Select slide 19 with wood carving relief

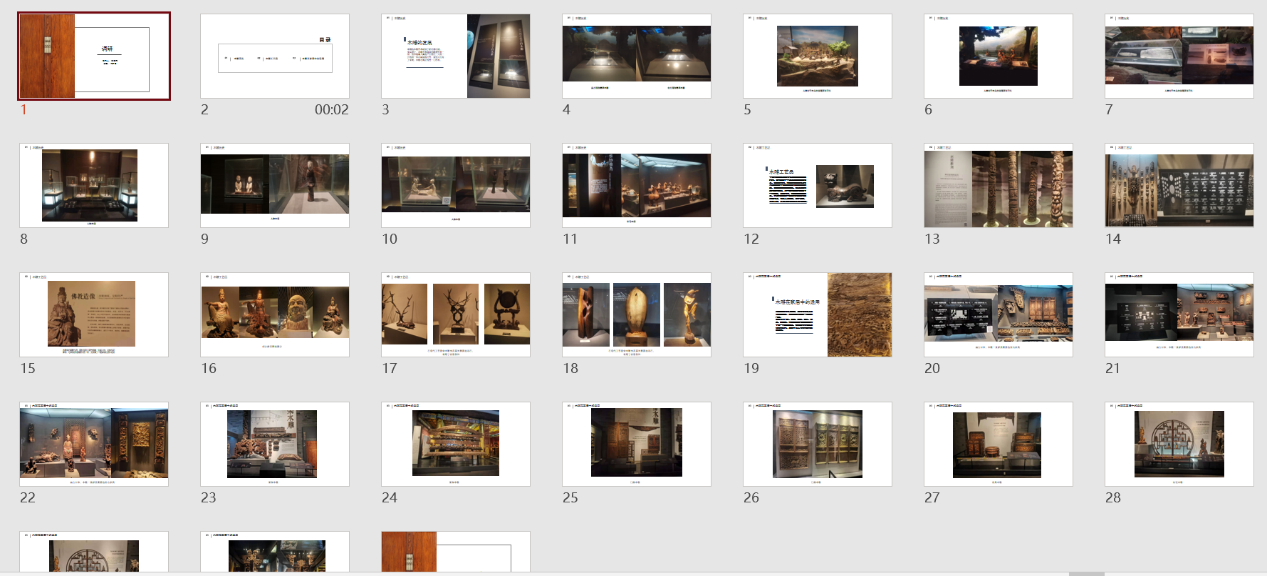pos(817,314)
